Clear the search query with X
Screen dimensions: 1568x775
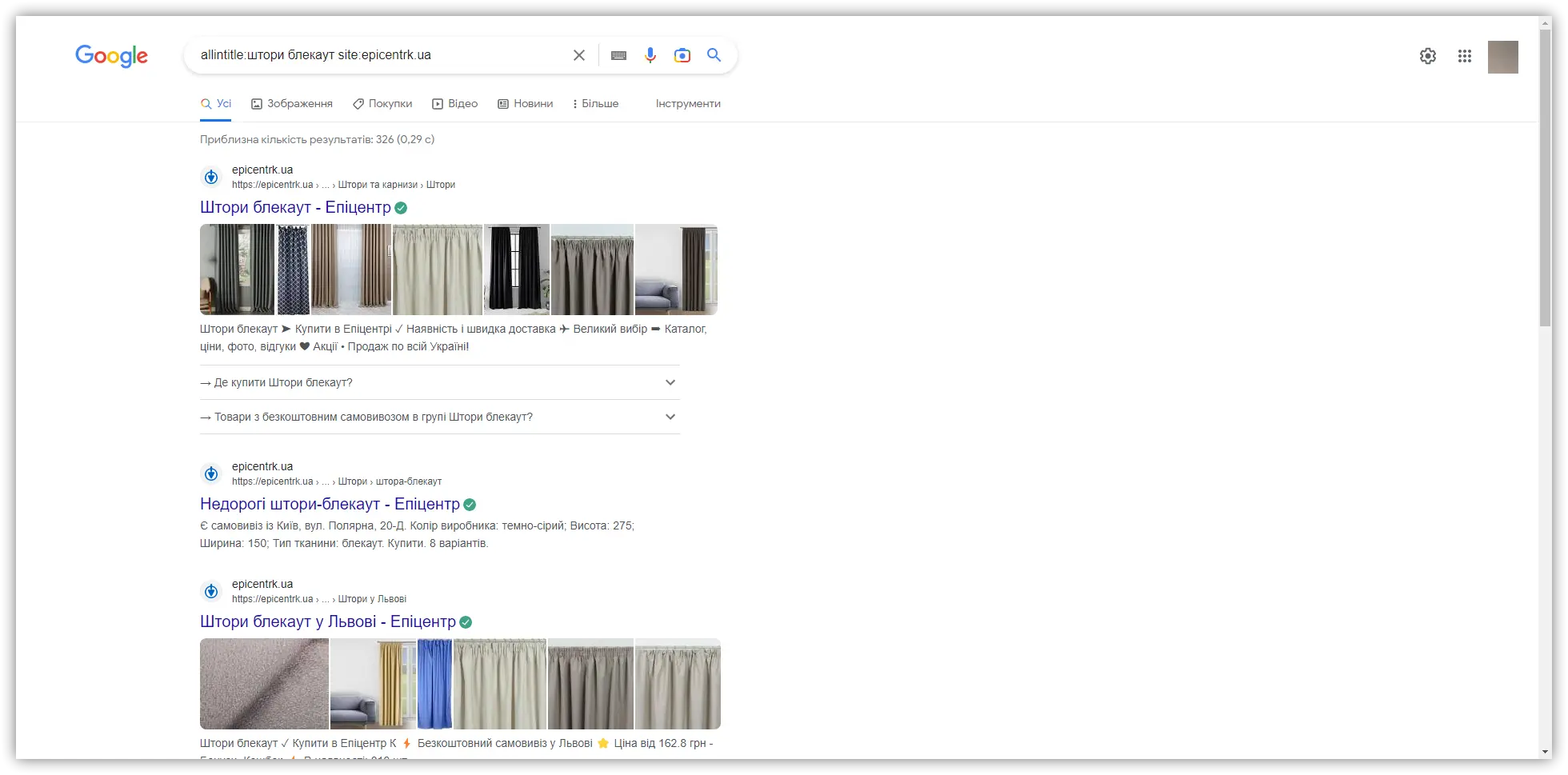(579, 55)
